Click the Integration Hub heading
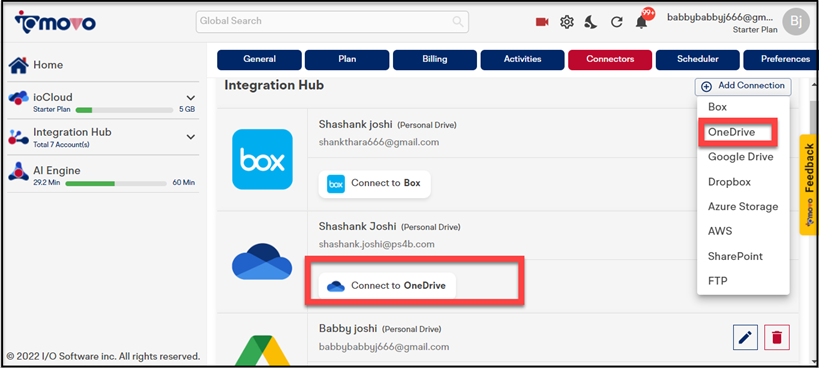Viewport: 819px width, 368px height. (274, 85)
